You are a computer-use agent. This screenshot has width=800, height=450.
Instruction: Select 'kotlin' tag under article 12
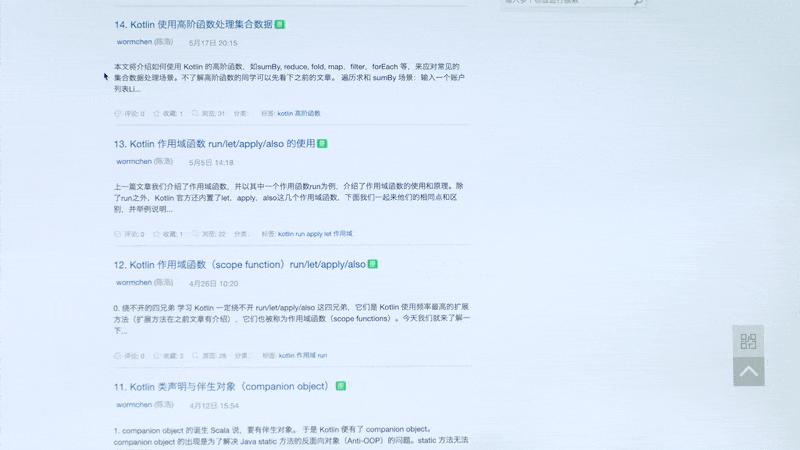[x=286, y=355]
